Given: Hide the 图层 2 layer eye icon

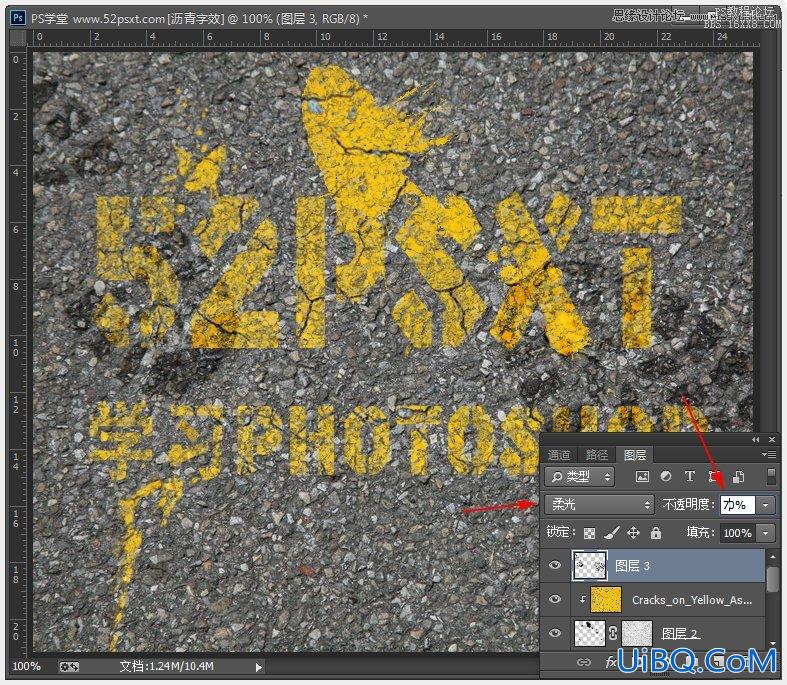Looking at the screenshot, I should [555, 633].
